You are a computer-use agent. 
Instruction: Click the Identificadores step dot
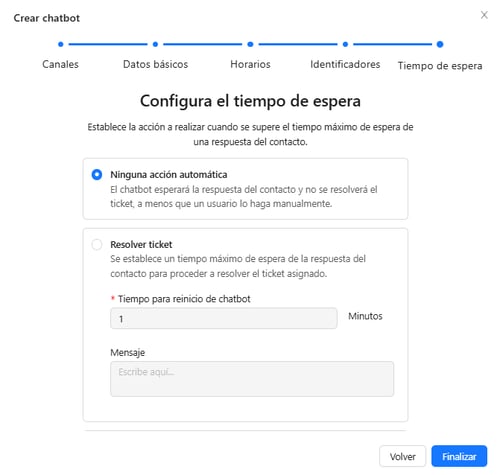pos(345,44)
